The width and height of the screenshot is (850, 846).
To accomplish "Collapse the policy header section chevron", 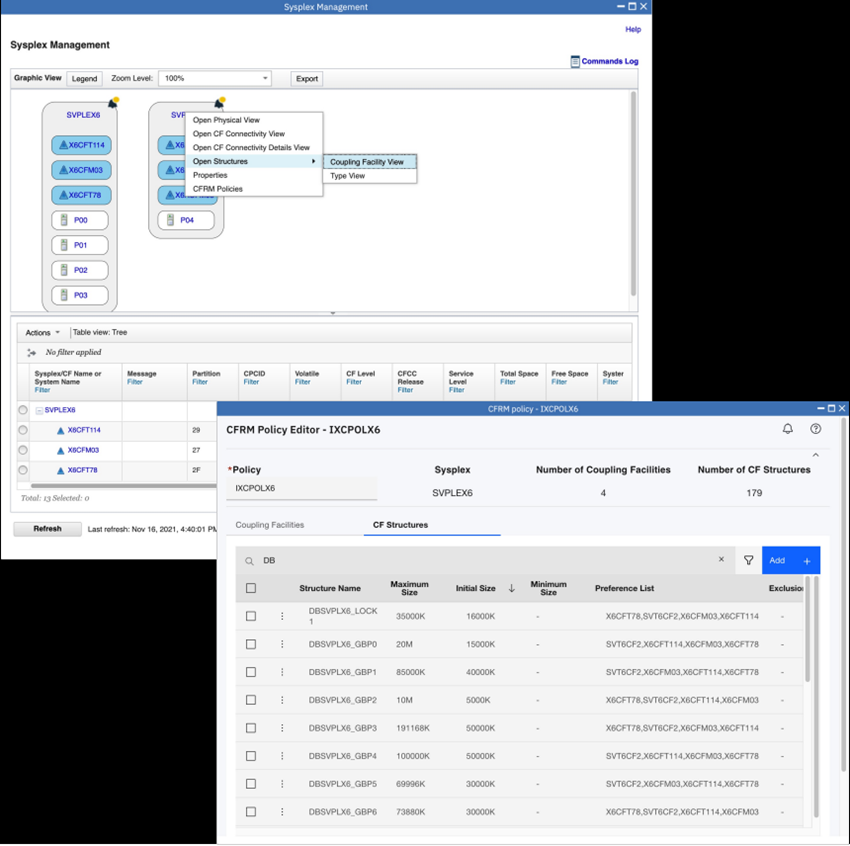I will [x=815, y=455].
